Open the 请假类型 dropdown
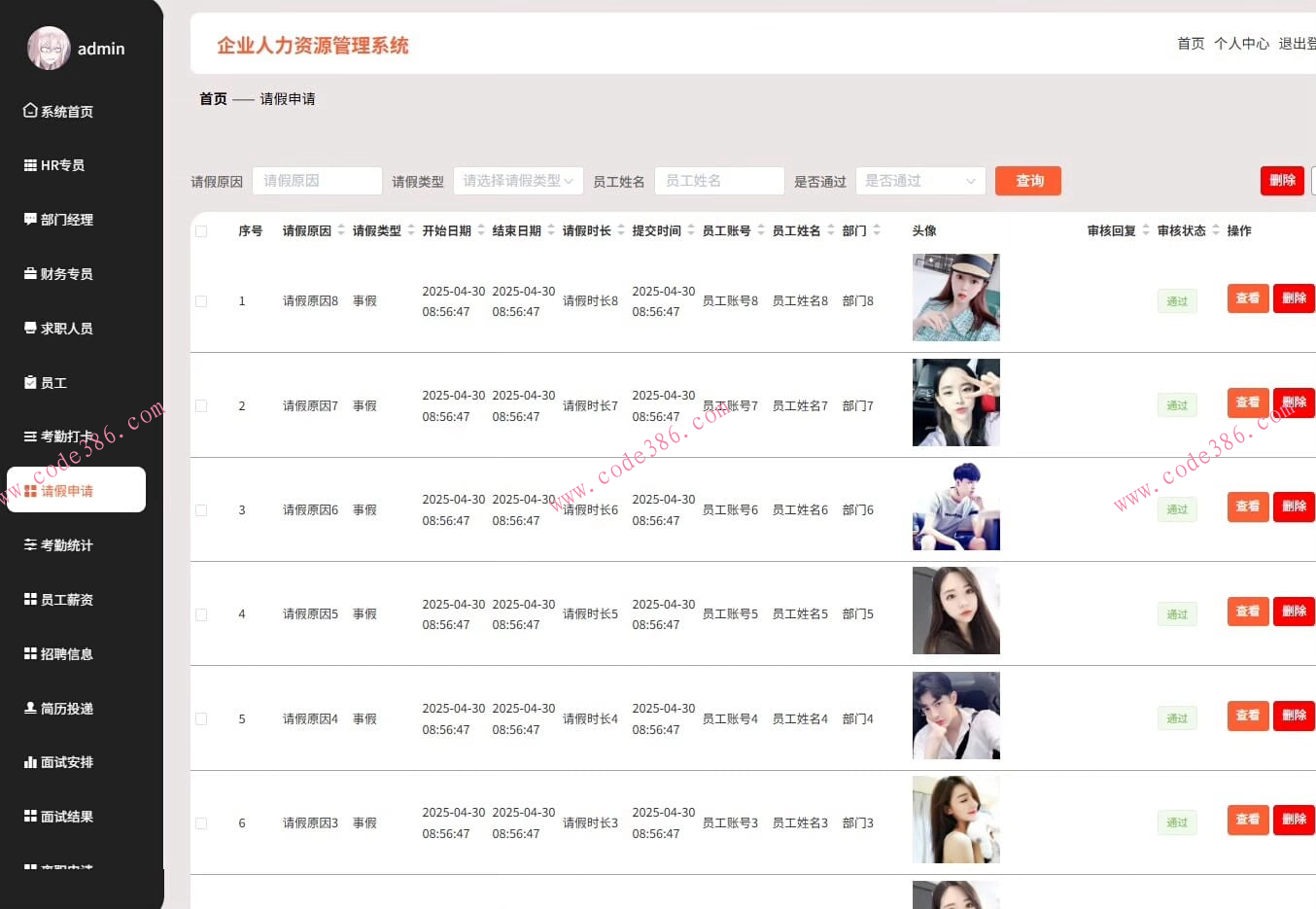 coord(518,180)
